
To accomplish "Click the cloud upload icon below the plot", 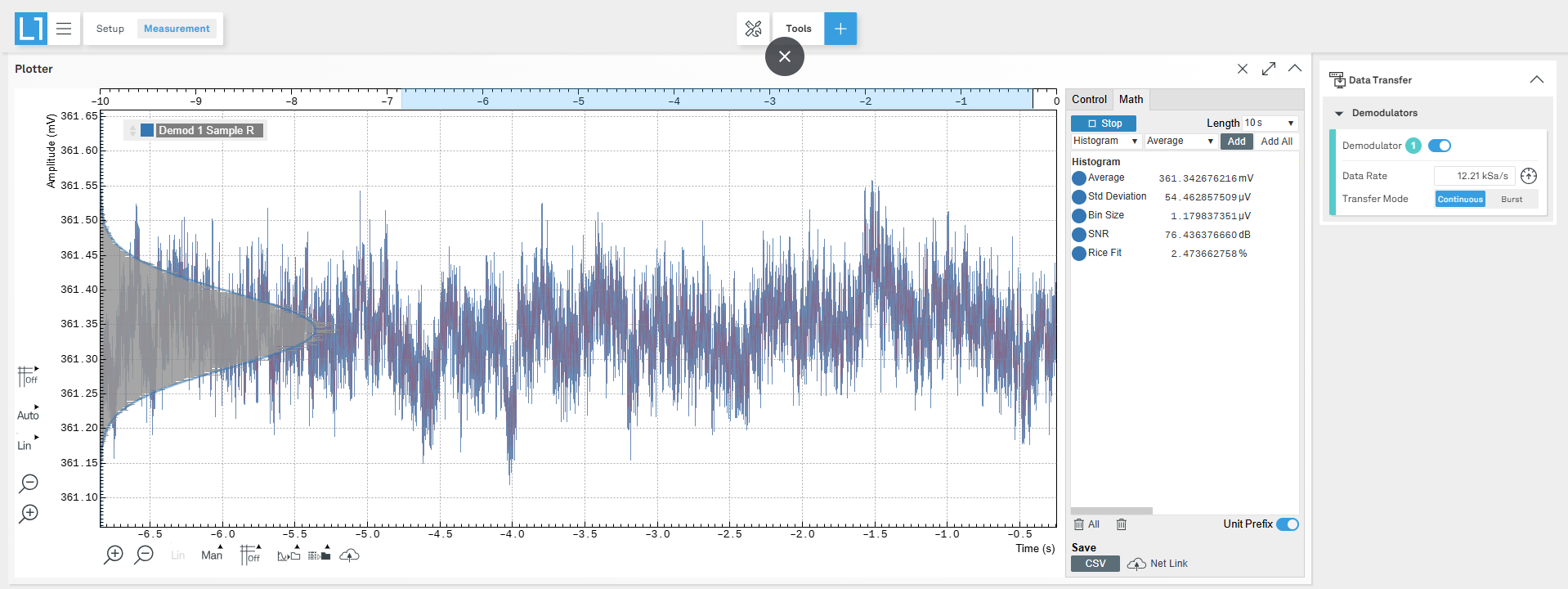I will tap(349, 555).
